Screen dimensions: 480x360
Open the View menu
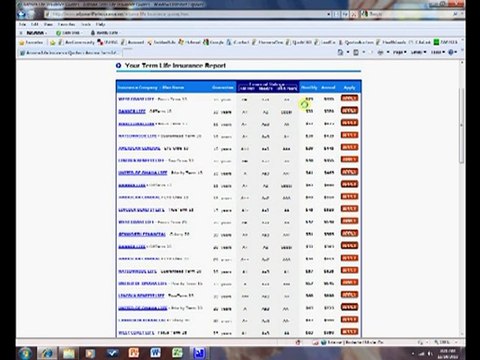(x=48, y=24)
